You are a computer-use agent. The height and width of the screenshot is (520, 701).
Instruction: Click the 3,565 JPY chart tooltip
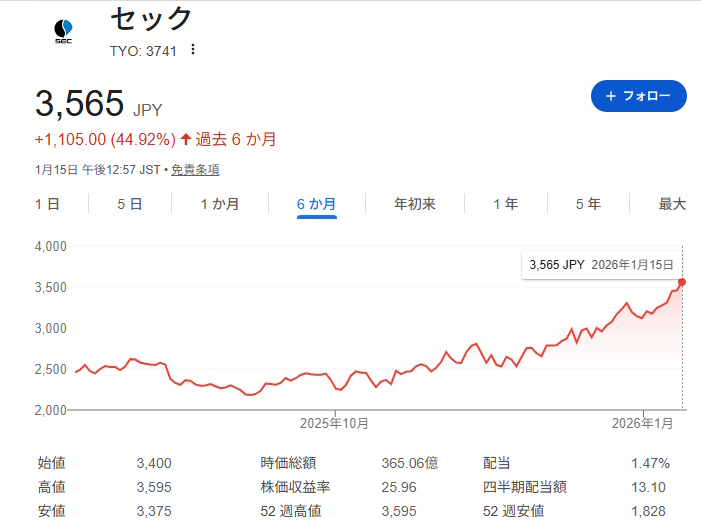tap(601, 265)
